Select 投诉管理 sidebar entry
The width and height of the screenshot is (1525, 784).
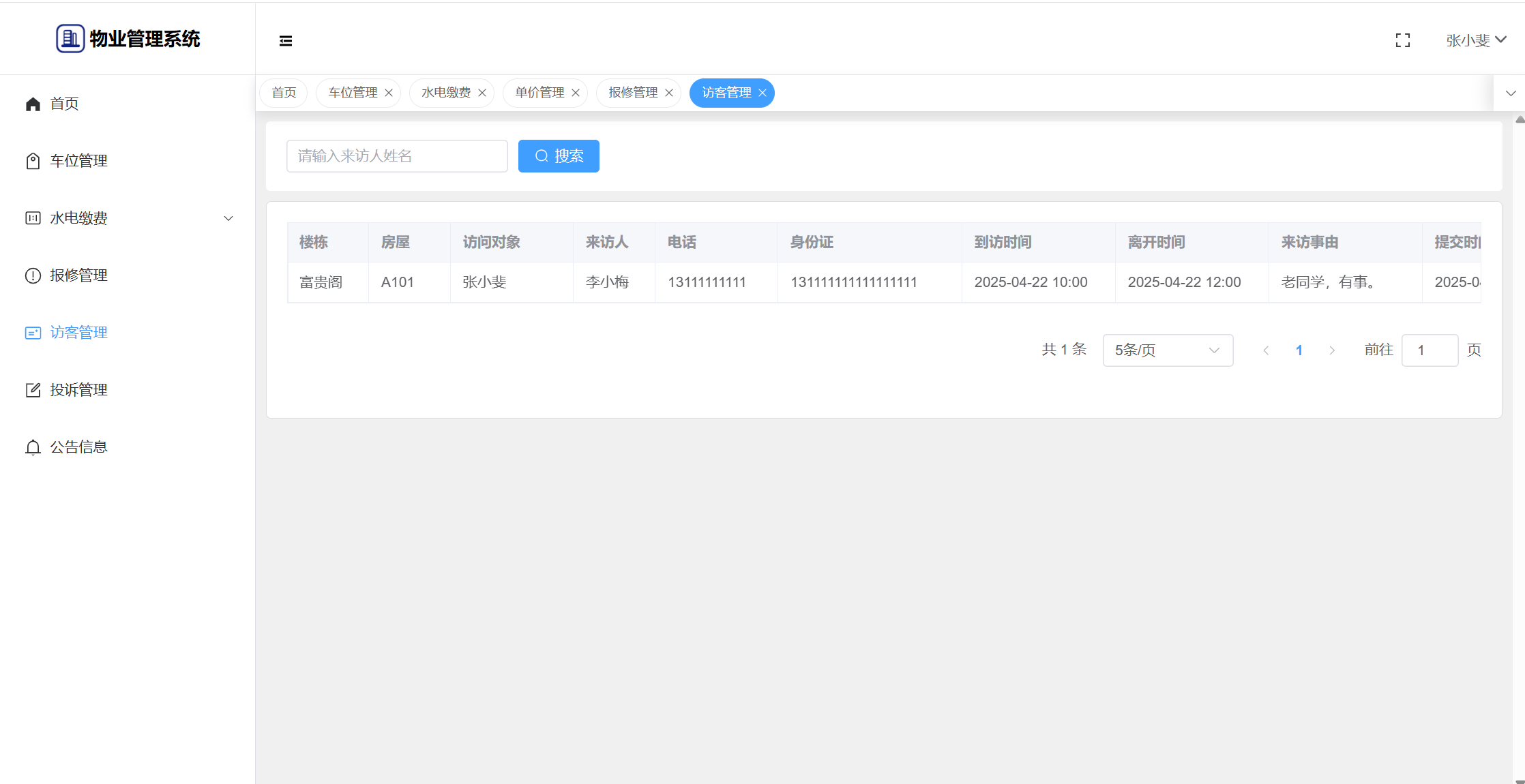tap(78, 390)
